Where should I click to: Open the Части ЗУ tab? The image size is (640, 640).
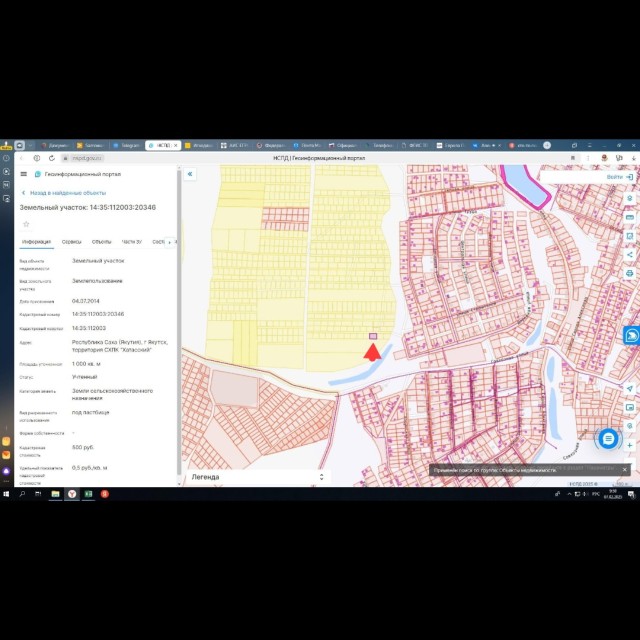[131, 242]
